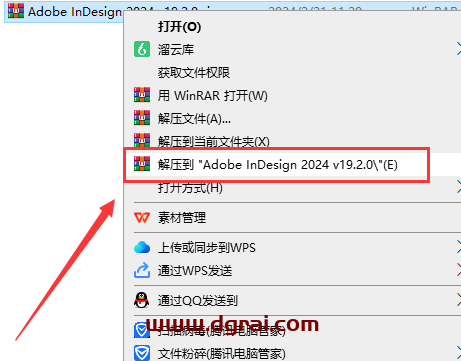This screenshot has height=361, width=461.
Task: Expand the 上传或同步到WPS submenu arrow
Action: (x=459, y=247)
